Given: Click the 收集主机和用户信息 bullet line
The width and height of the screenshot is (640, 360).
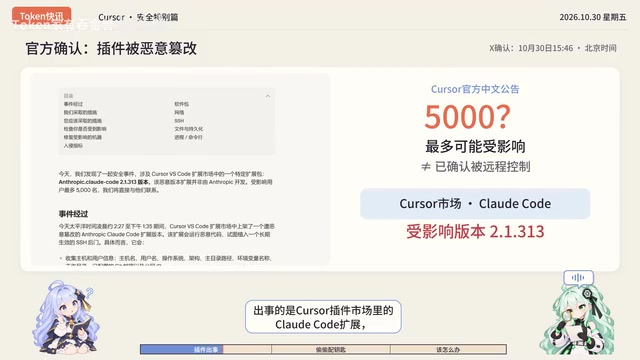Looking at the screenshot, I should [166, 258].
